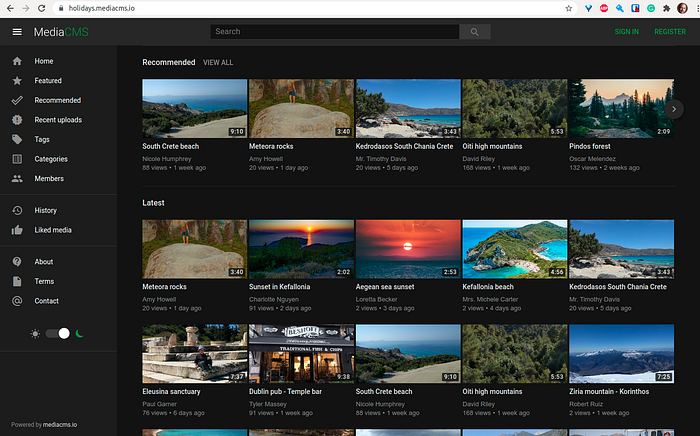Go back with browser back arrow
The image size is (700, 436).
(10, 8)
